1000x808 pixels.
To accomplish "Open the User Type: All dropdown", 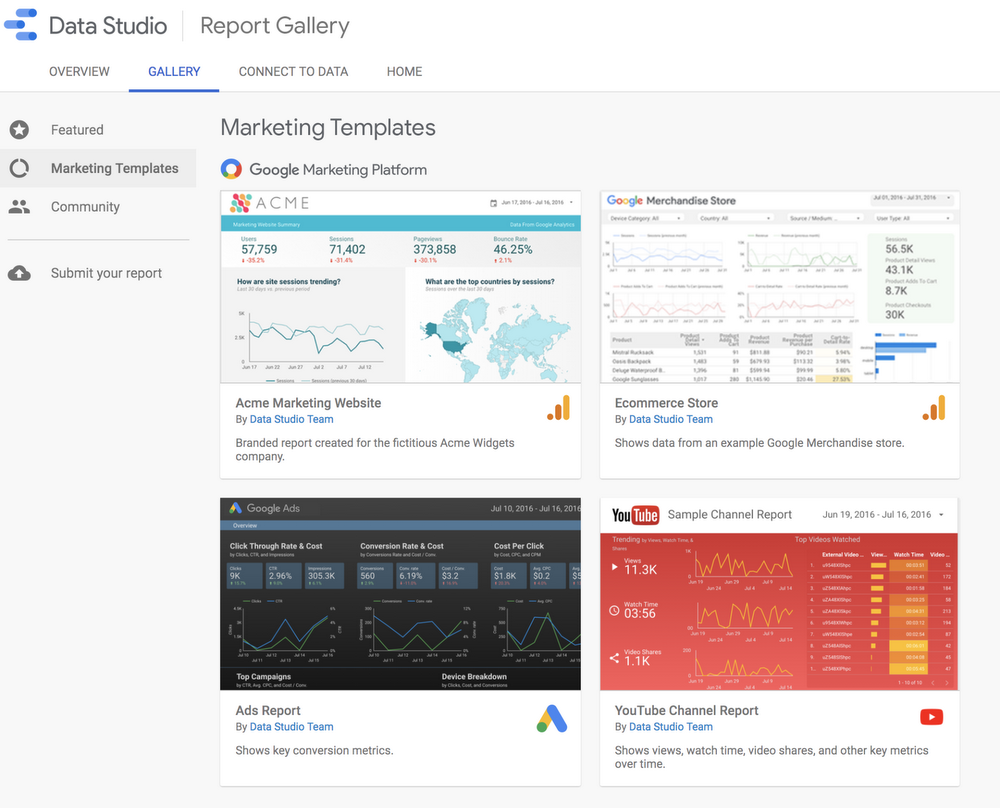I will (915, 218).
